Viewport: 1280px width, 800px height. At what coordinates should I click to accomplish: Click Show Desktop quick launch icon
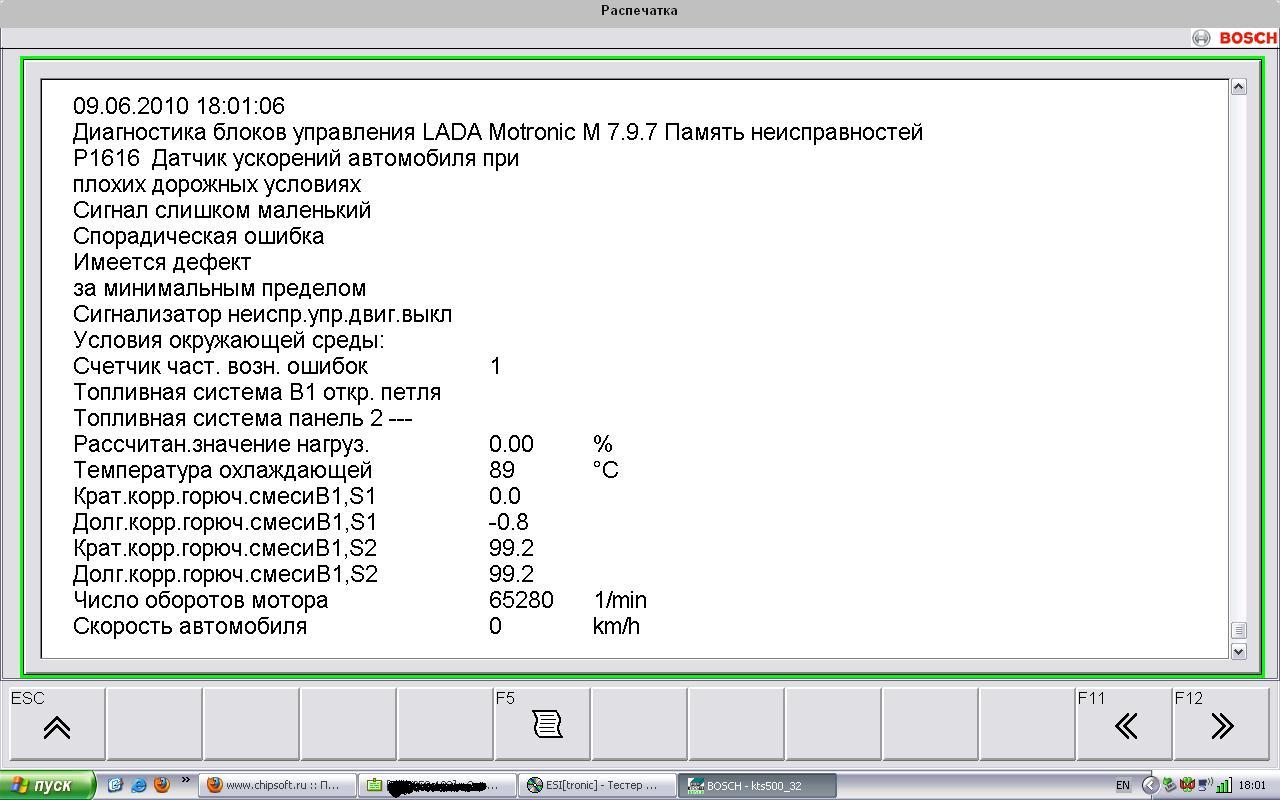[x=116, y=785]
